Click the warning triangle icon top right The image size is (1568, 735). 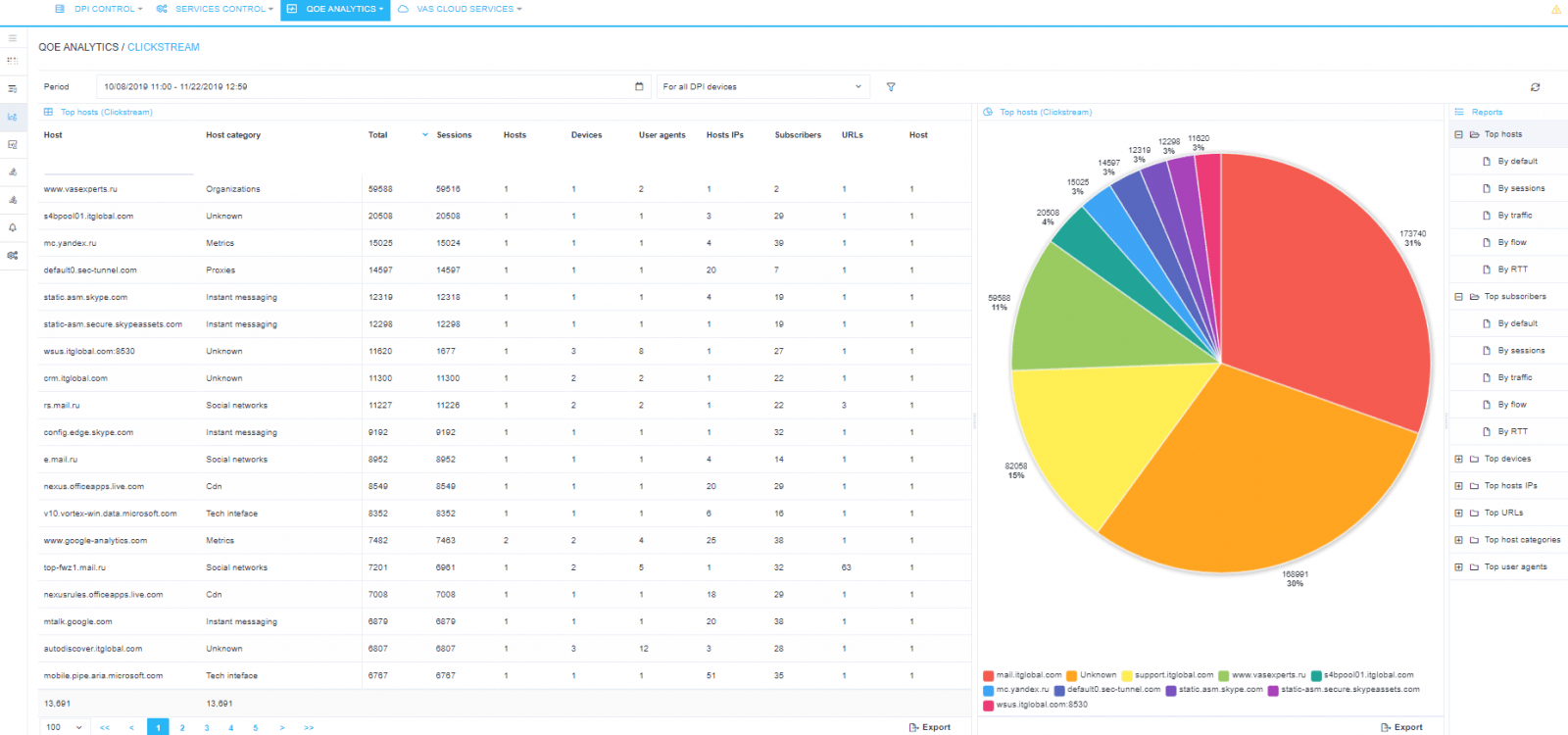1556,9
